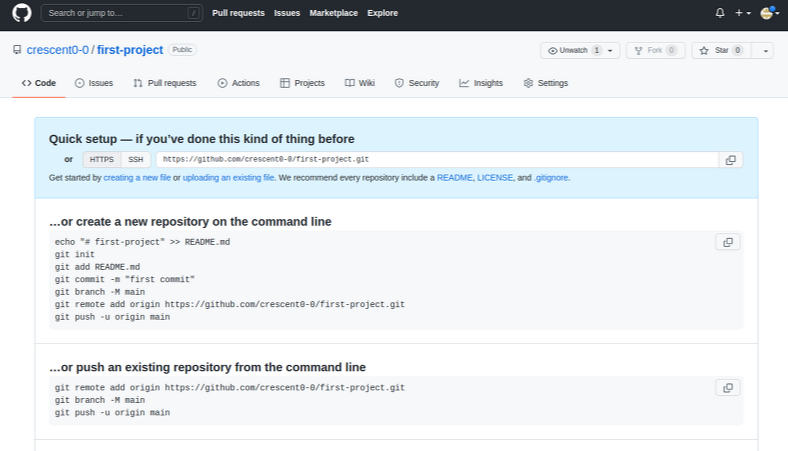The height and width of the screenshot is (451, 788).
Task: Open the Actions tab
Action: [239, 83]
